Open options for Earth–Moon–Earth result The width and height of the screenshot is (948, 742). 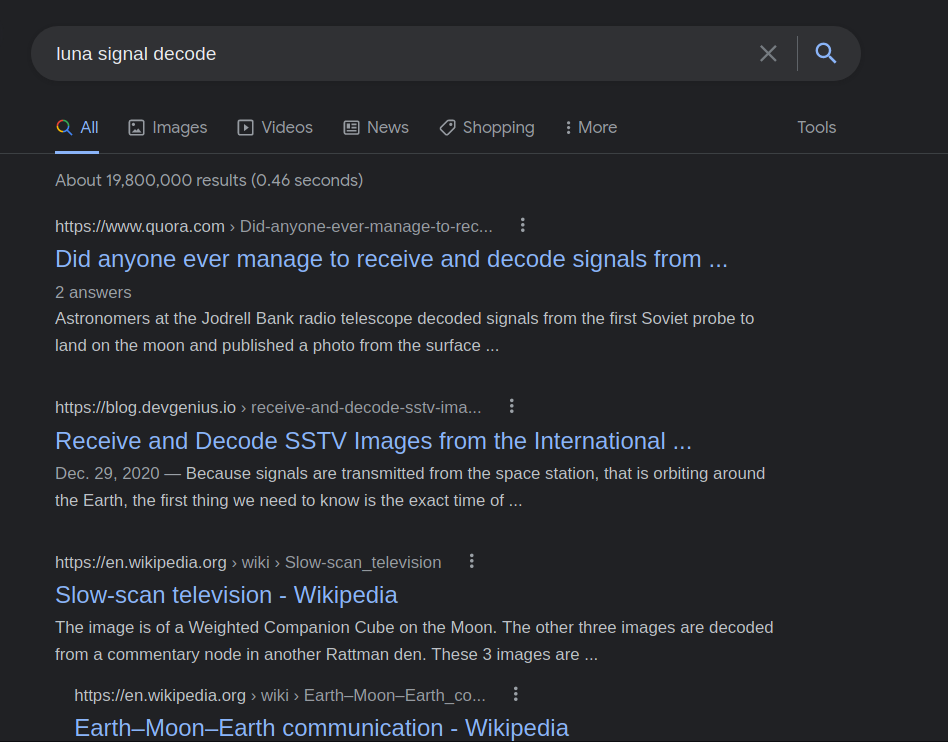[516, 694]
